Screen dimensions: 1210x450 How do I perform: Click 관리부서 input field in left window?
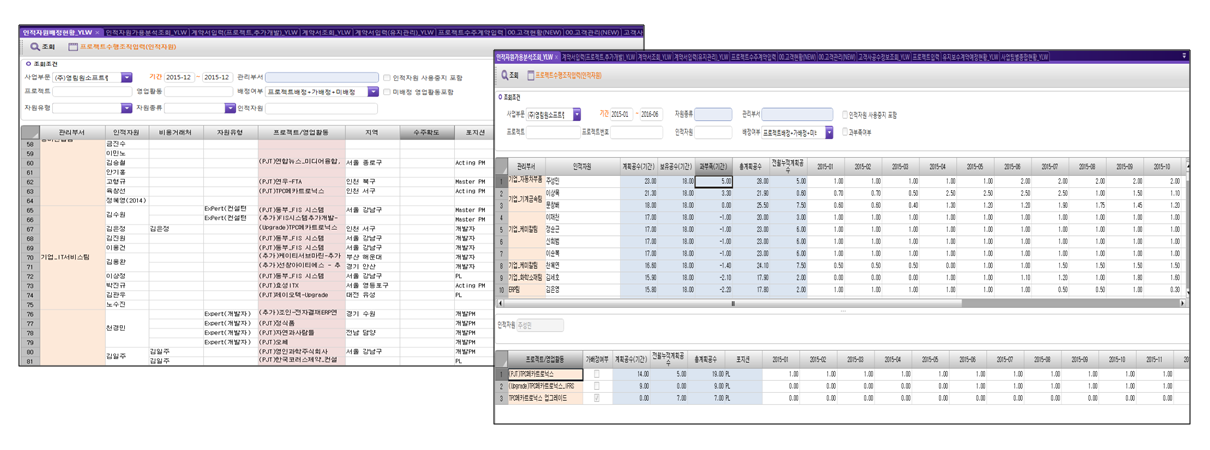coord(322,77)
